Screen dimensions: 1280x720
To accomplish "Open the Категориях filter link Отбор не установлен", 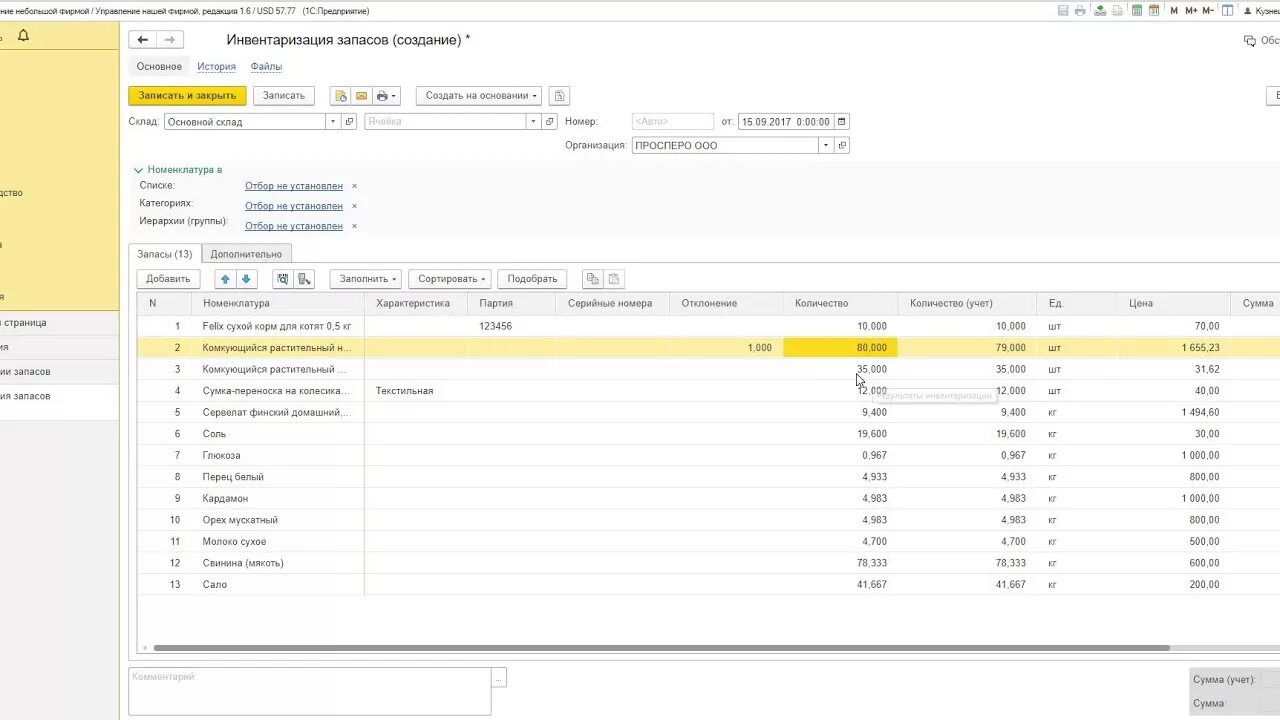I will pyautogui.click(x=294, y=206).
